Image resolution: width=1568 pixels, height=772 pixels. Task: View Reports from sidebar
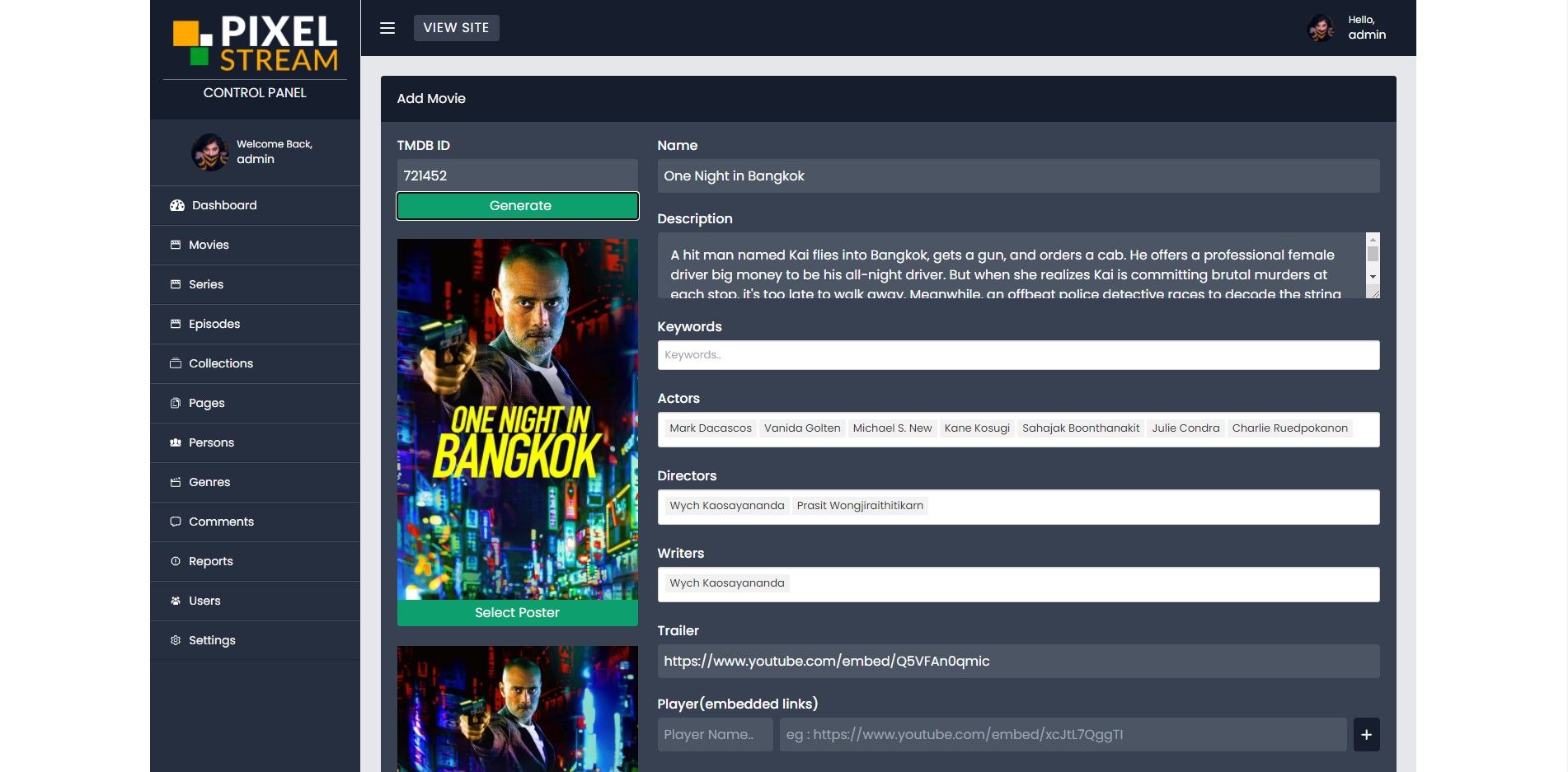[x=255, y=561]
